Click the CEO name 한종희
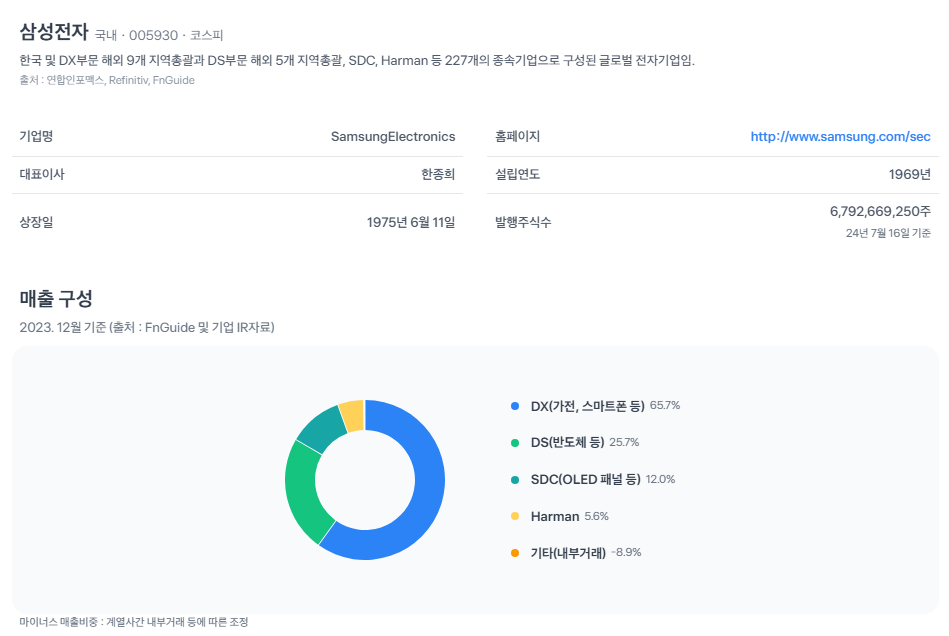The image size is (949, 636). (438, 174)
